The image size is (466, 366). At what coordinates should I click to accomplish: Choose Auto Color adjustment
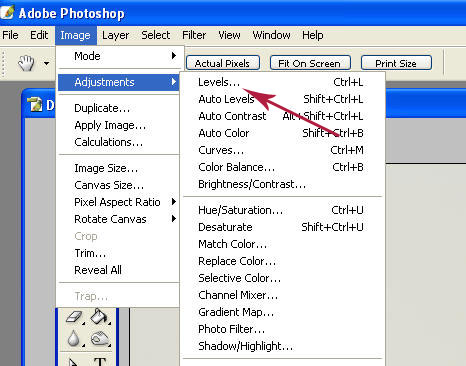pyautogui.click(x=282, y=133)
